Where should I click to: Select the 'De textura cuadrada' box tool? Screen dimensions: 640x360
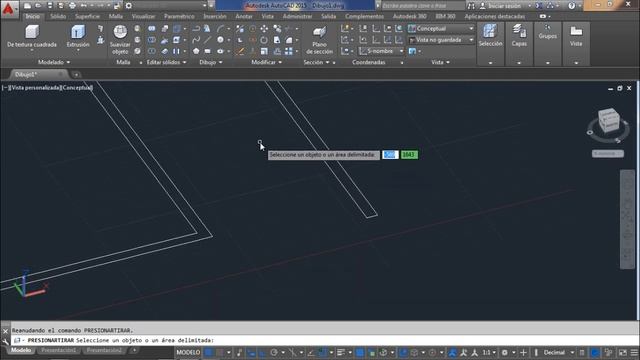(x=32, y=37)
